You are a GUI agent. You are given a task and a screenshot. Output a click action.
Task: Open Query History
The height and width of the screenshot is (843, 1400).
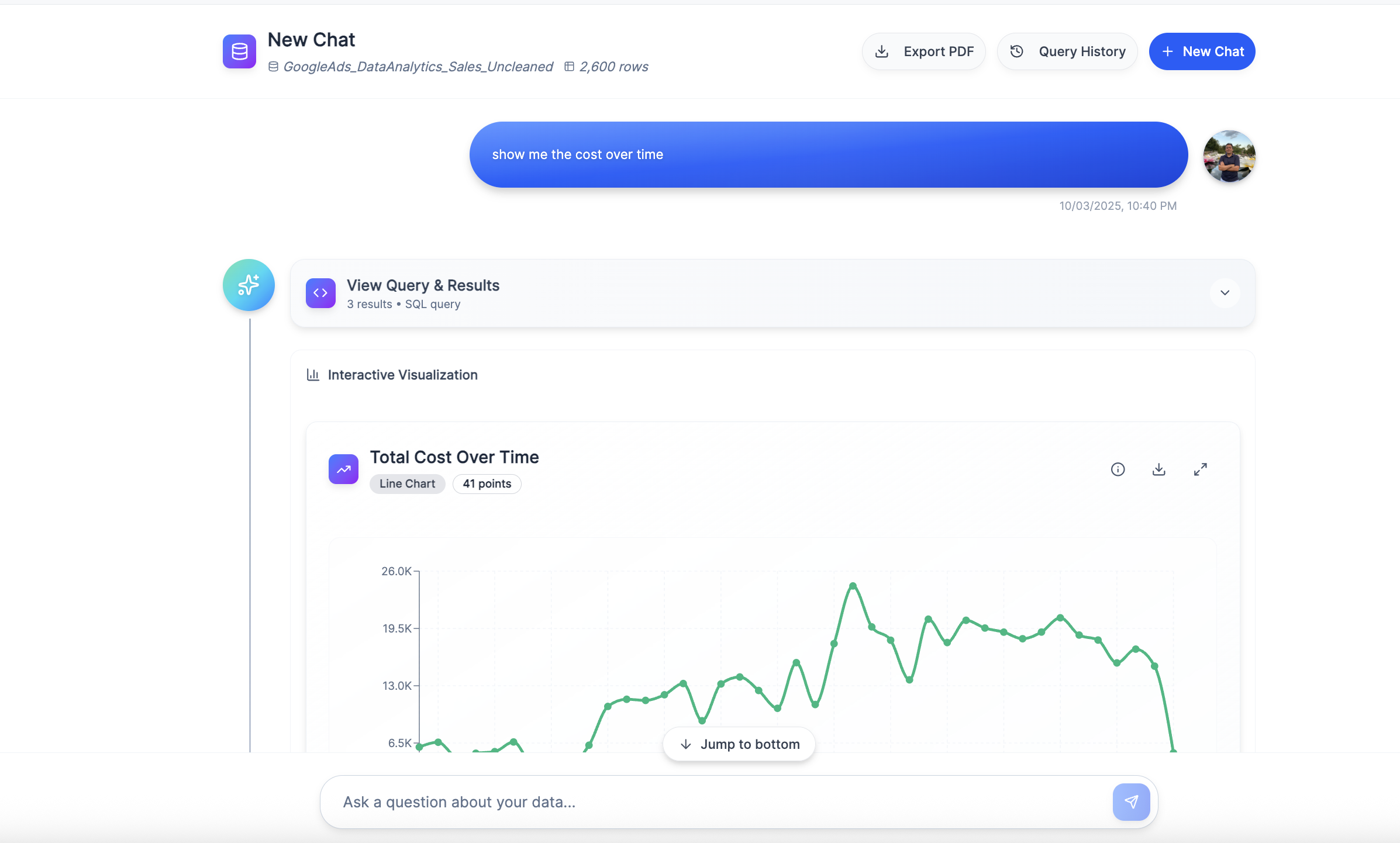point(1067,51)
